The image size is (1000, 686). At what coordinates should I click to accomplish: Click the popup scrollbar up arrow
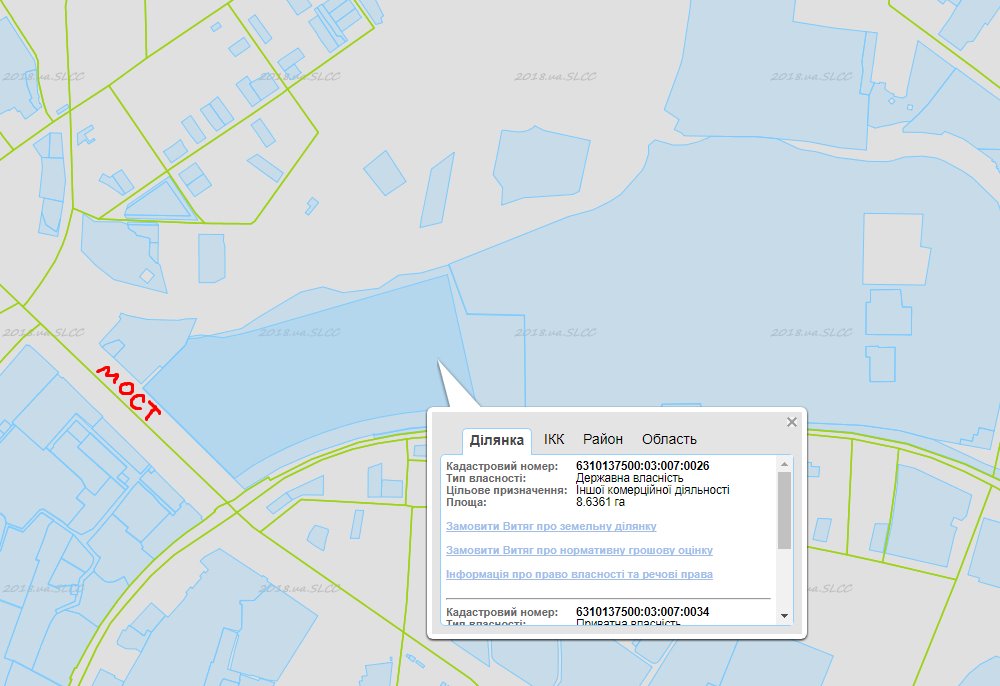(x=784, y=465)
